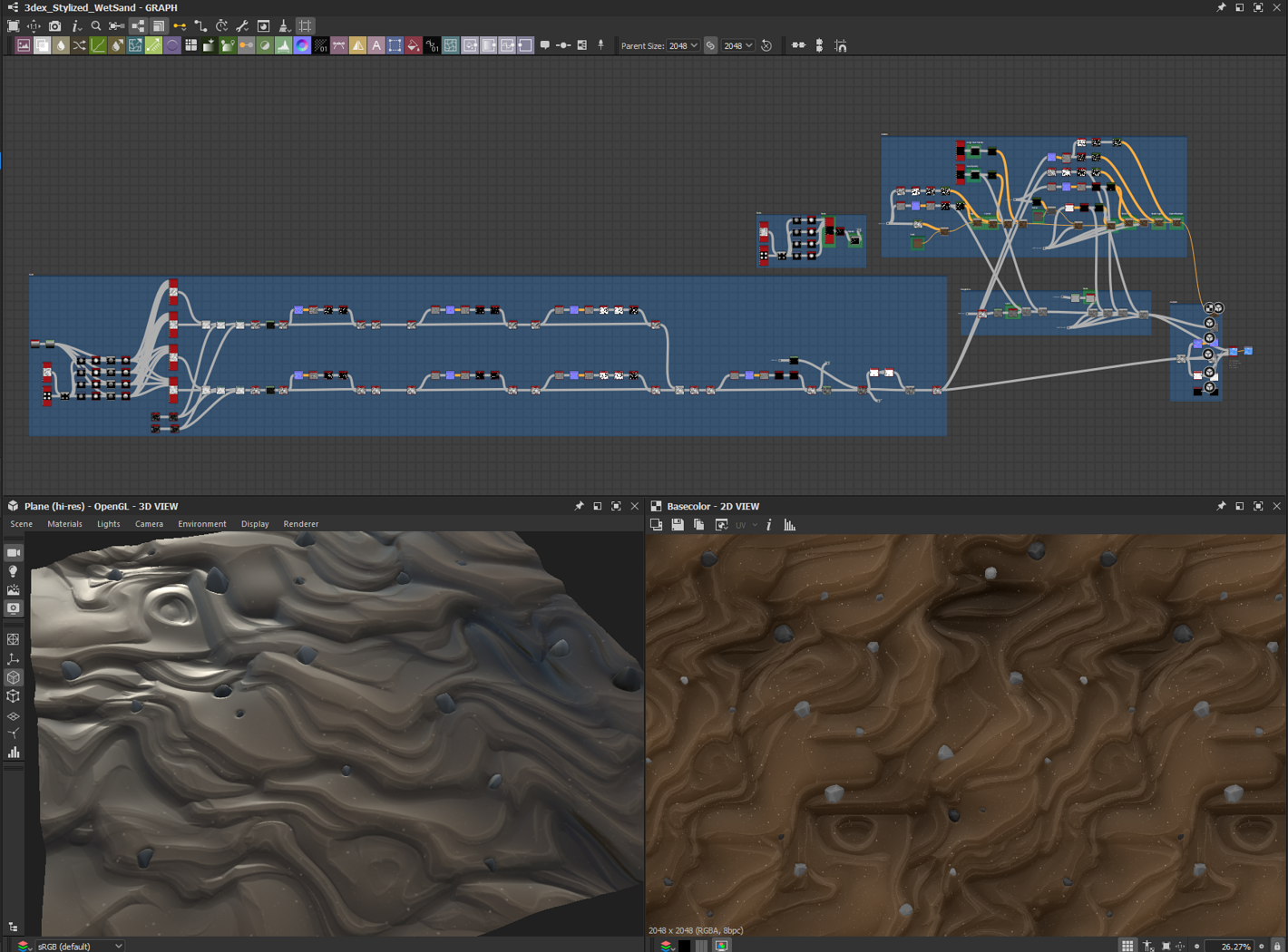Toggle the info overlay in 2D view
1288x952 pixels.
(x=769, y=525)
